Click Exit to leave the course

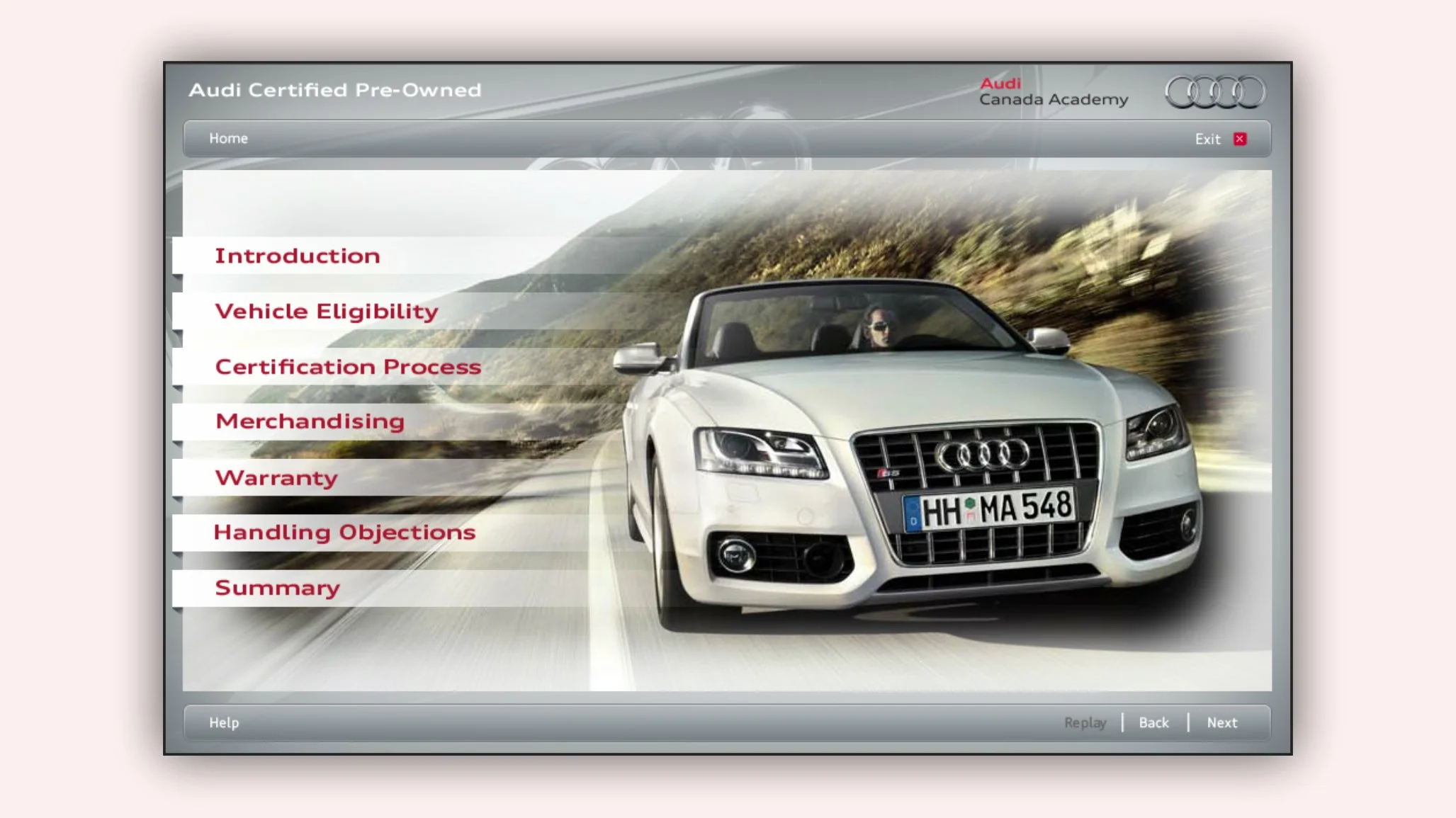click(1207, 139)
